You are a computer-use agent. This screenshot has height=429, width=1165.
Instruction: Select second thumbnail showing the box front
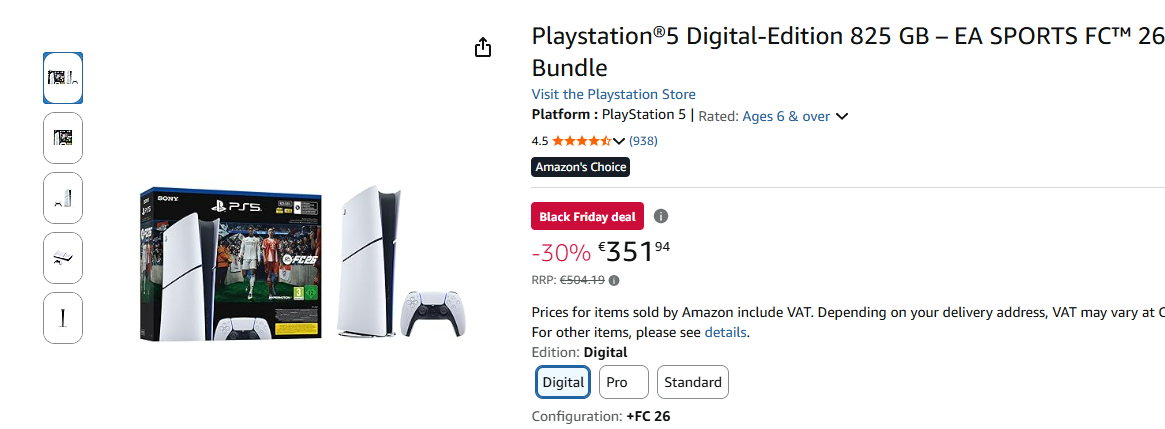coord(63,138)
